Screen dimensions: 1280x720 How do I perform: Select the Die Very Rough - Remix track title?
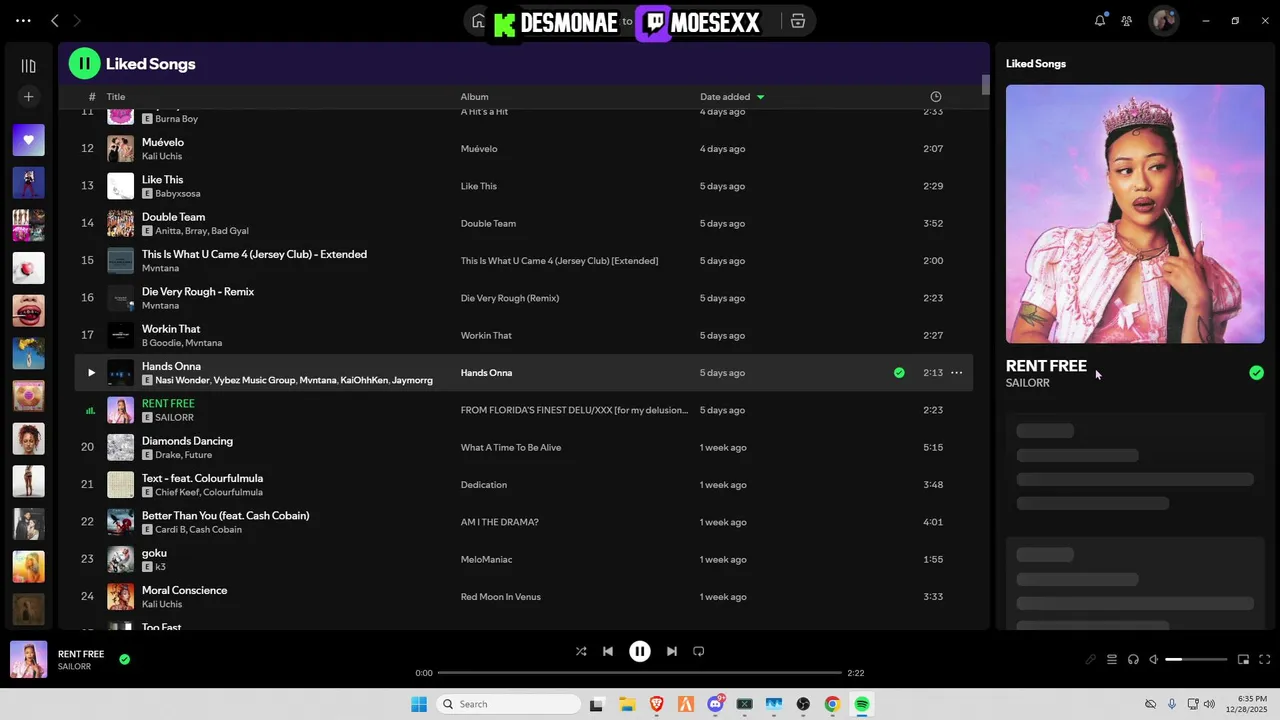pos(198,291)
